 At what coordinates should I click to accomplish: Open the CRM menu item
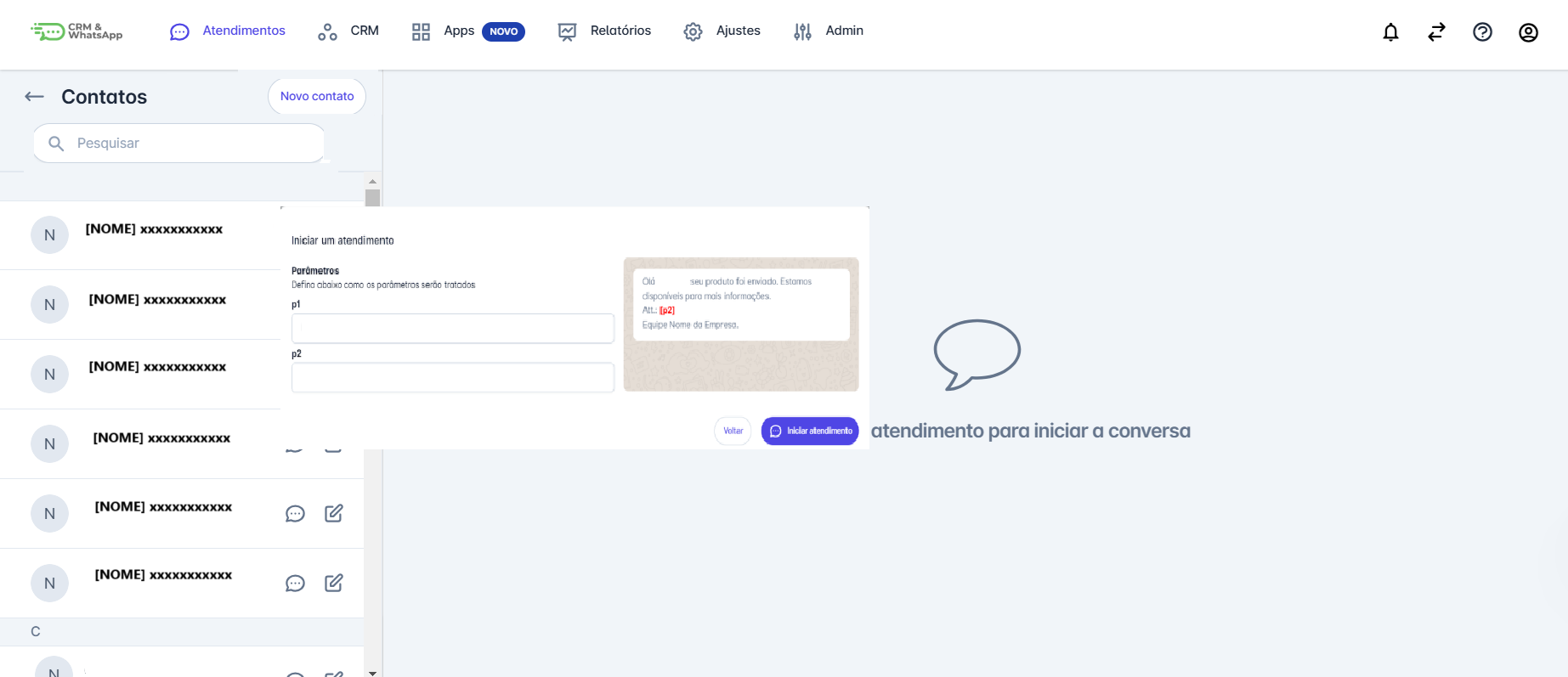pos(348,31)
